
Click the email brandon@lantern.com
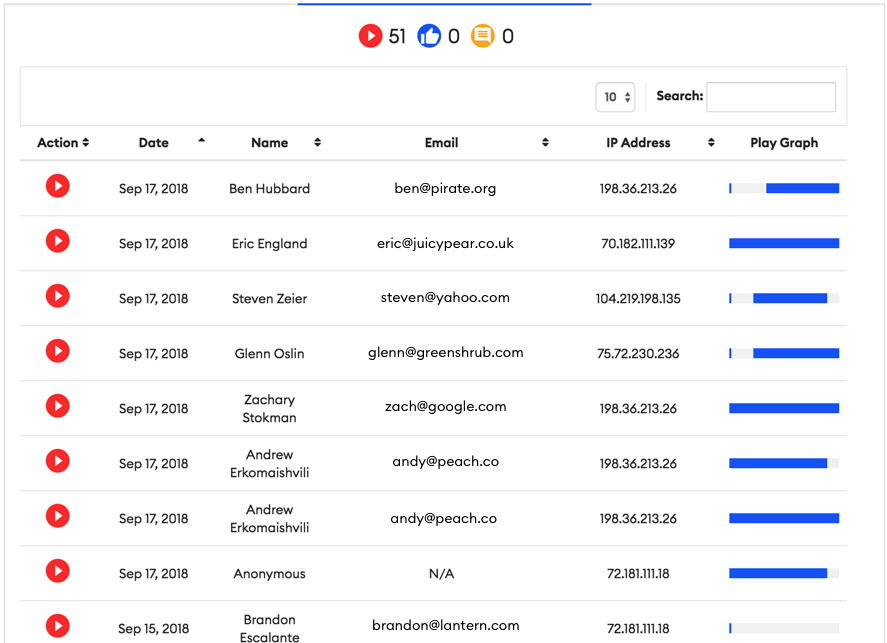pyautogui.click(x=445, y=625)
